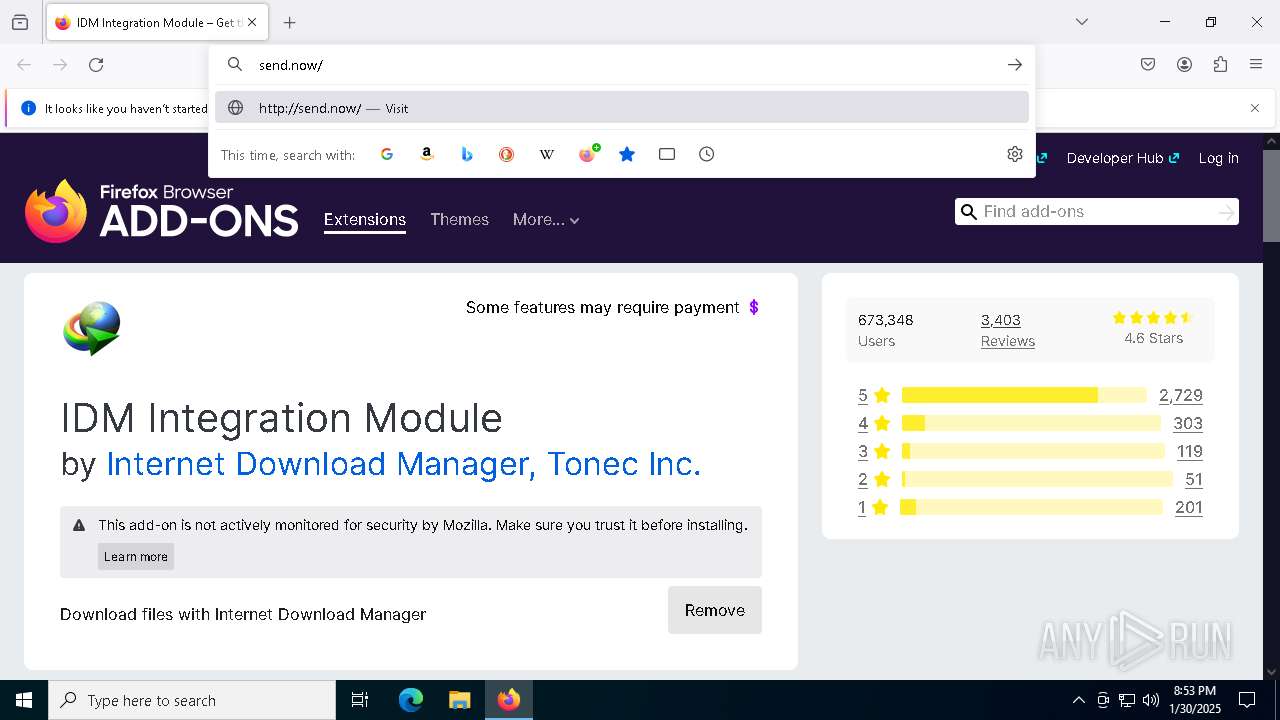
Task: Click the 673,348 Users count
Action: pyautogui.click(x=886, y=330)
